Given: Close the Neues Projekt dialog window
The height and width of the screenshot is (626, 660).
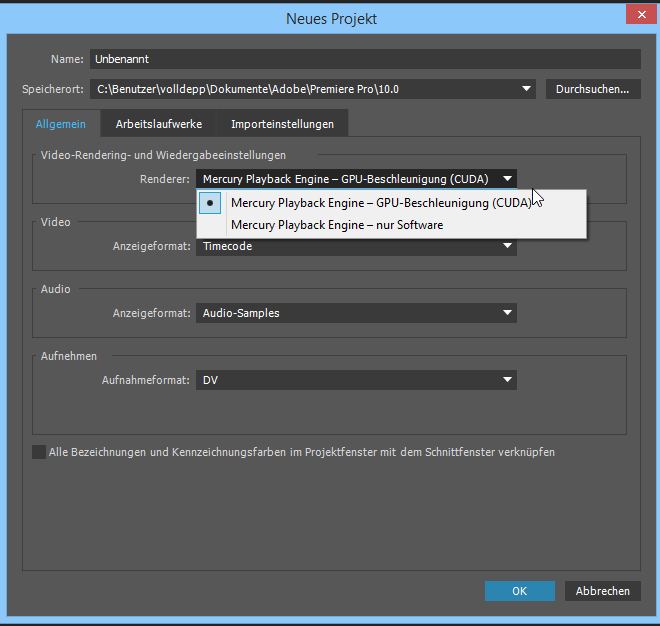Looking at the screenshot, I should tap(641, 15).
